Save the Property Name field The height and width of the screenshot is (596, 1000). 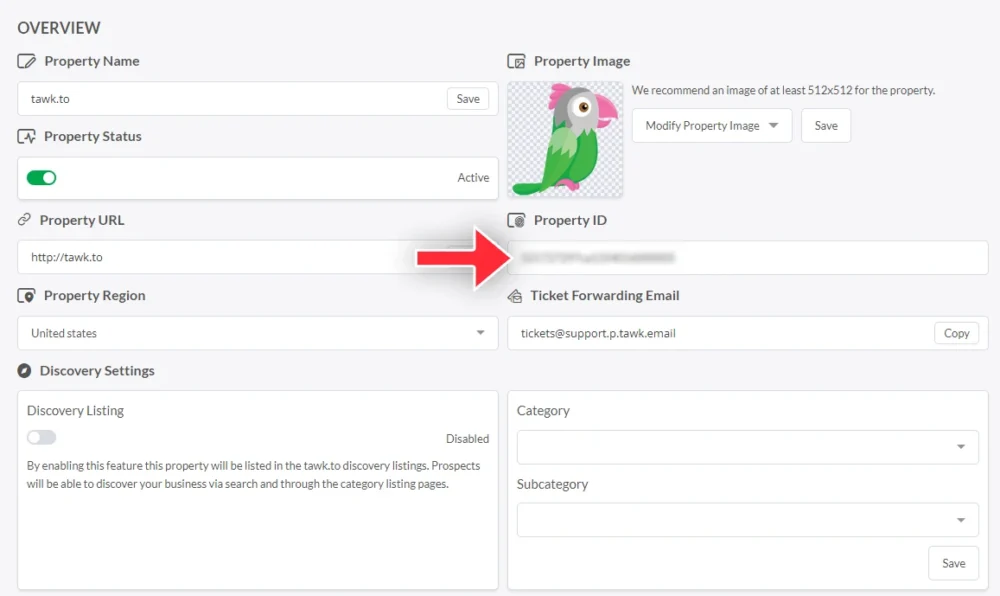[468, 99]
